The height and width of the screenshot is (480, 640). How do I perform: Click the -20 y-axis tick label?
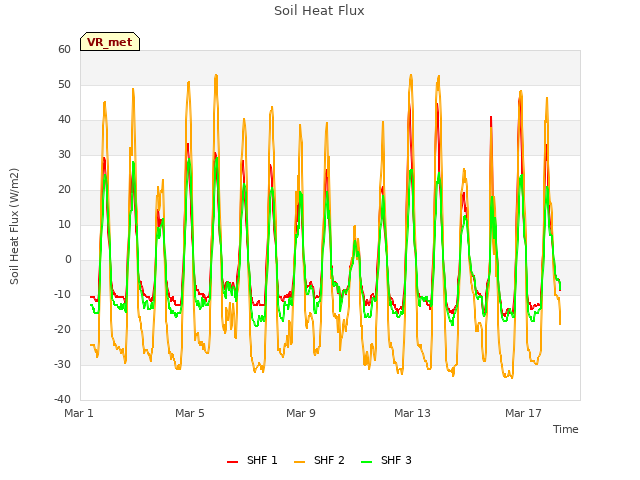click(x=62, y=329)
